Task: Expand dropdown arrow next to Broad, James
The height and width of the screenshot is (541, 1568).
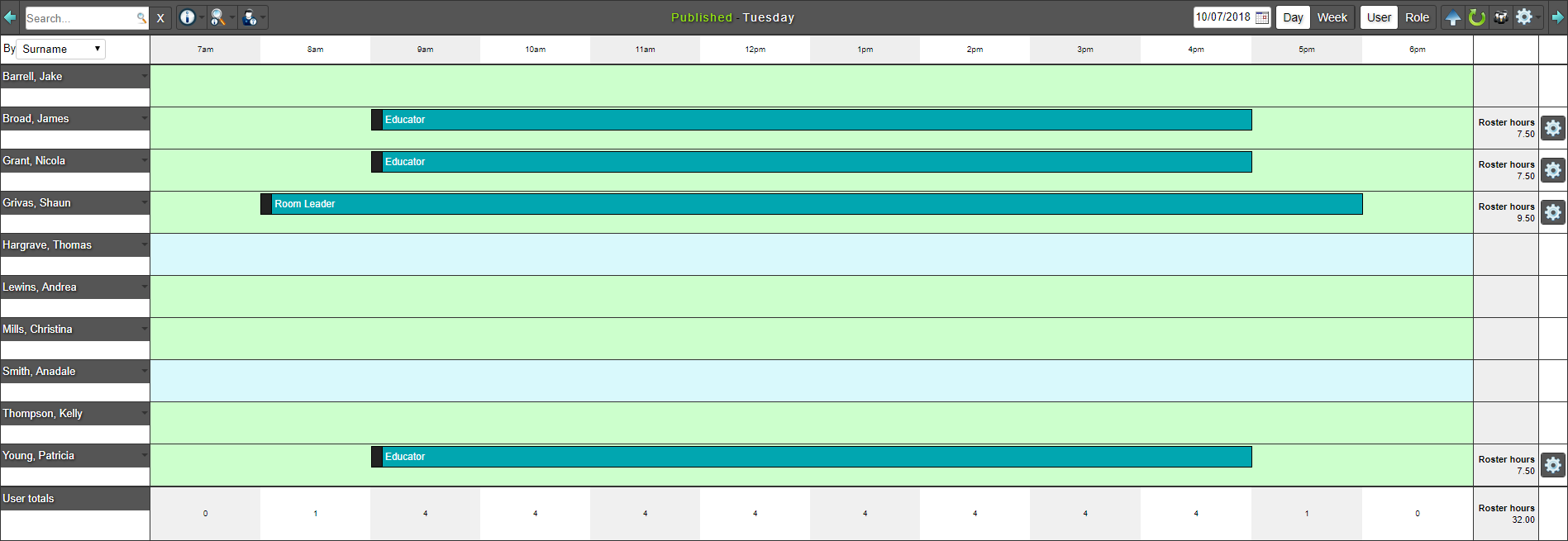Action: click(145, 119)
